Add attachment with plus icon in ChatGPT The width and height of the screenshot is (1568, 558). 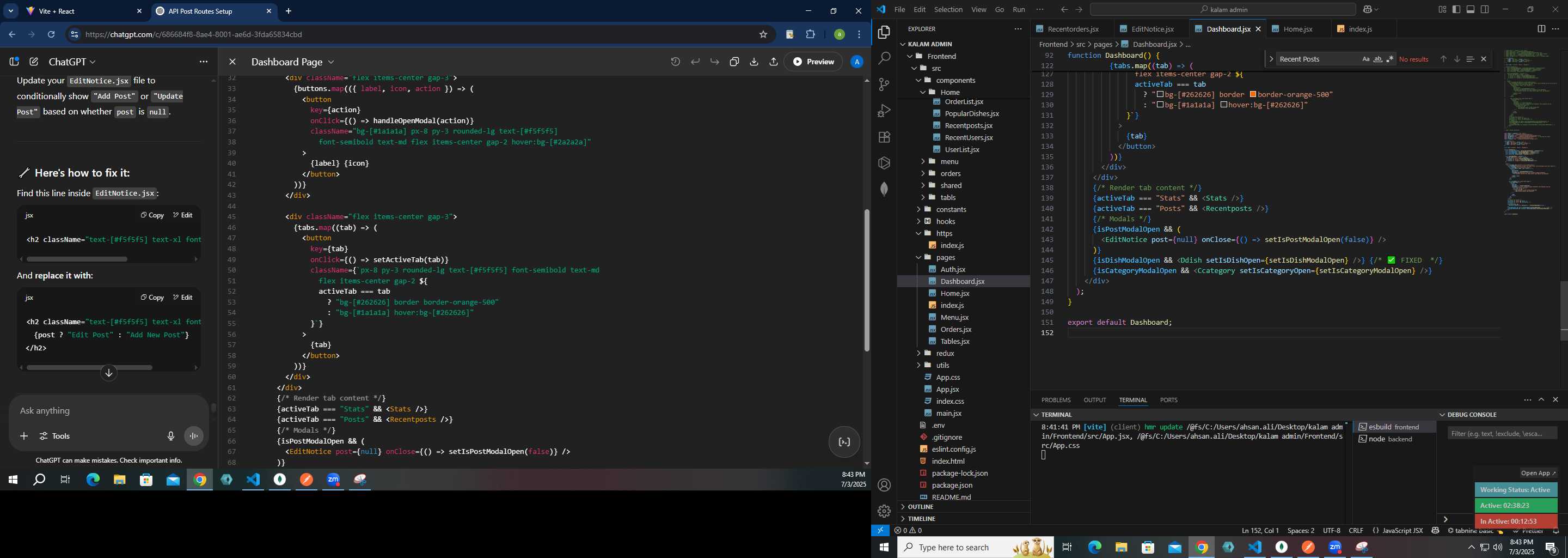[x=24, y=436]
